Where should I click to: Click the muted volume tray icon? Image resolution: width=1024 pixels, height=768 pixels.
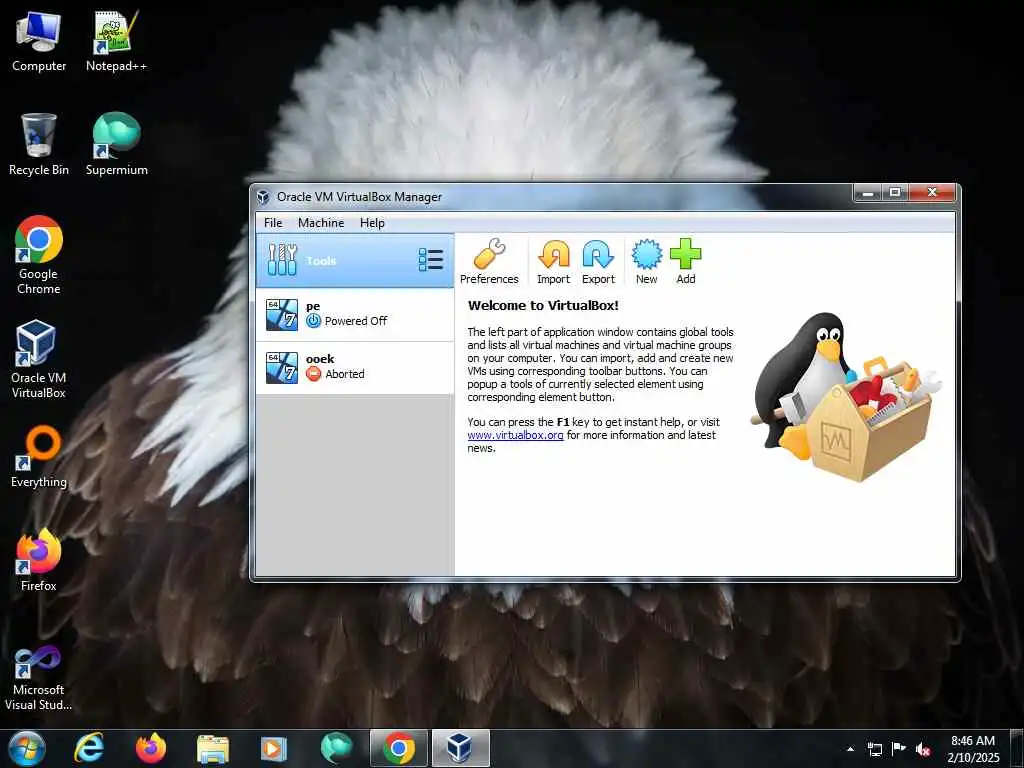click(923, 749)
